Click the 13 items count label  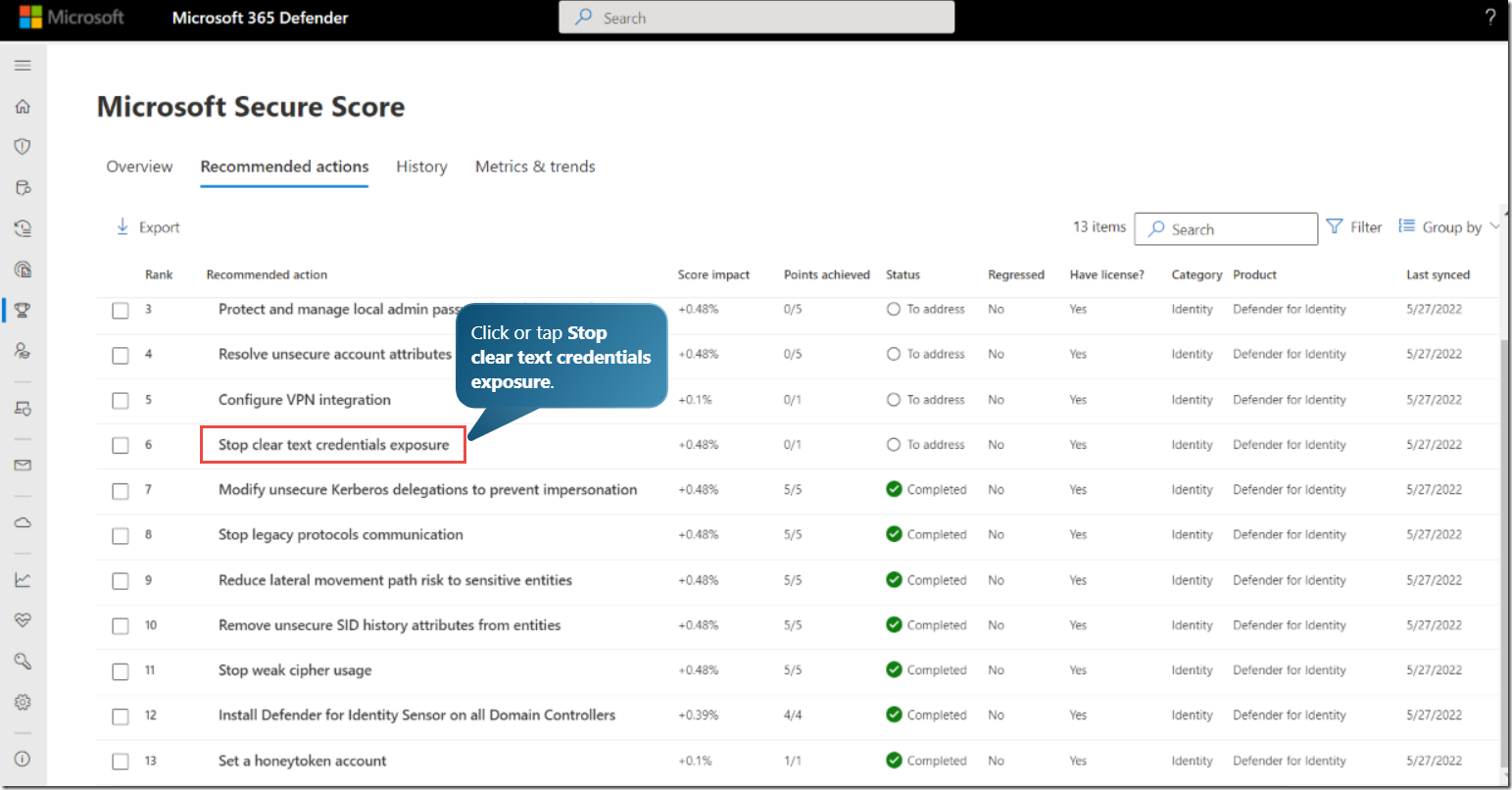point(1099,226)
